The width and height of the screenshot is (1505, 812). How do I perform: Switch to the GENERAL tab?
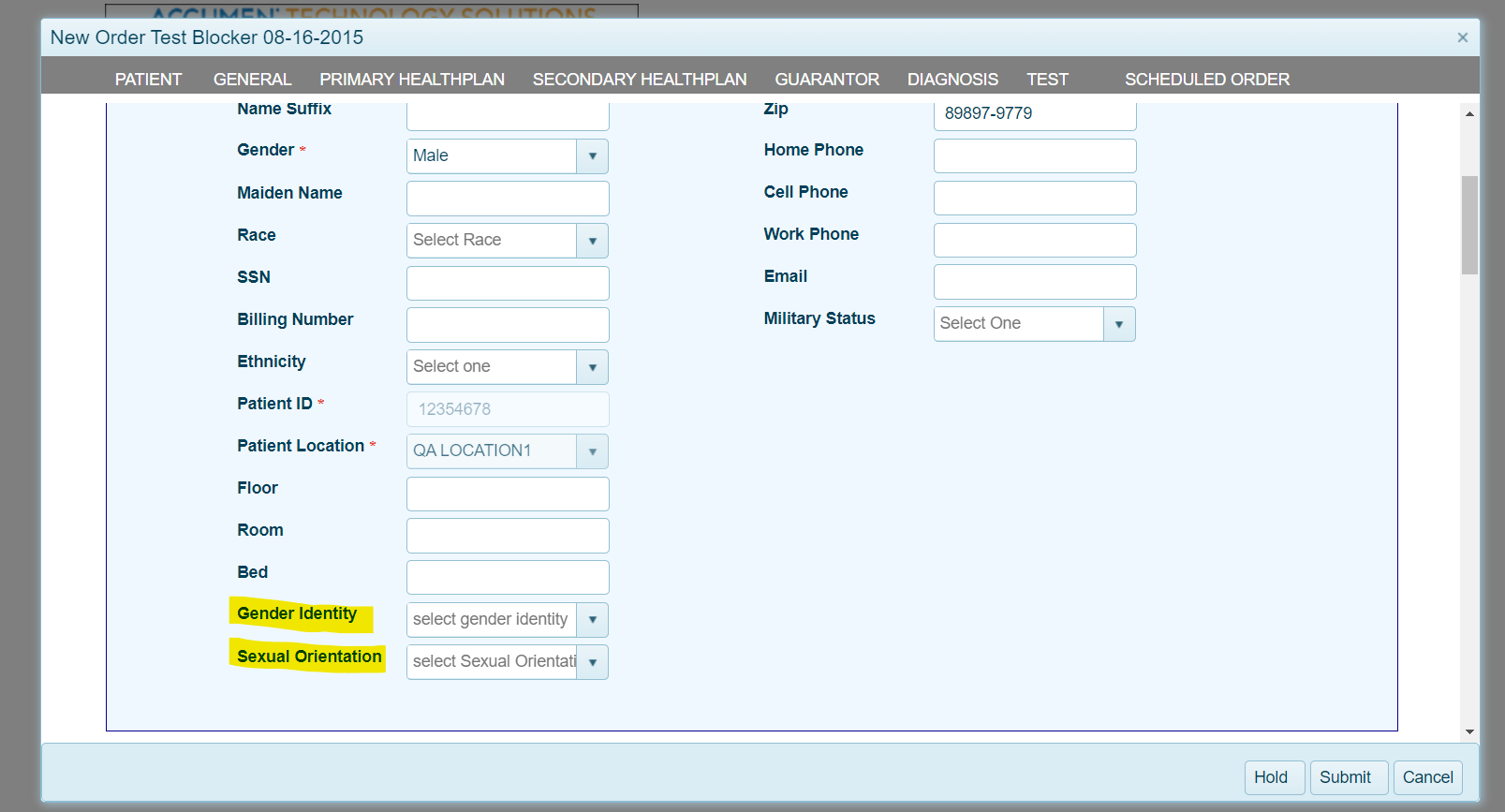(252, 80)
